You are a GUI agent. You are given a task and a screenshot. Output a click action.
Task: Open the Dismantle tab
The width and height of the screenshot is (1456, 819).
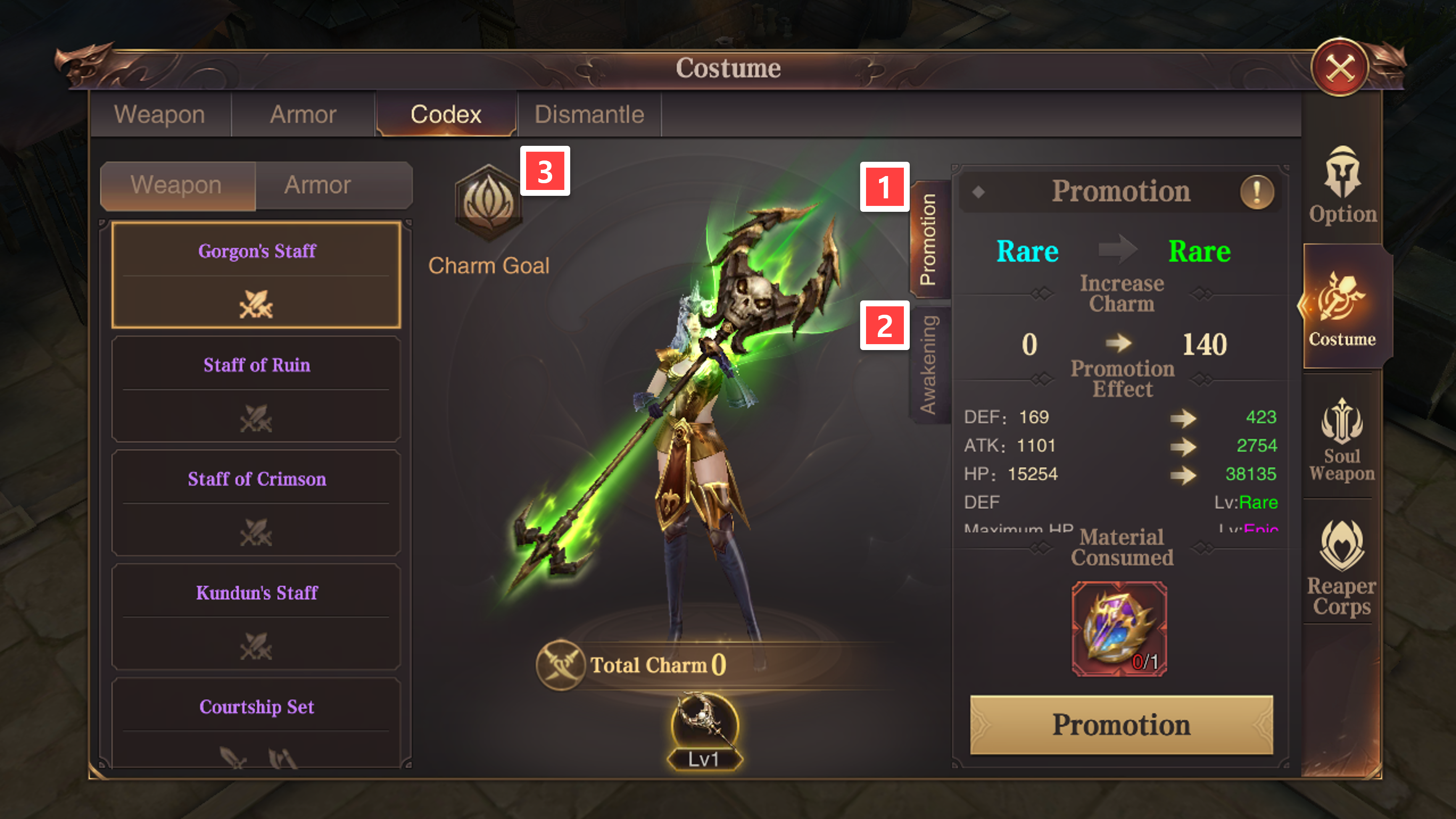[x=589, y=115]
